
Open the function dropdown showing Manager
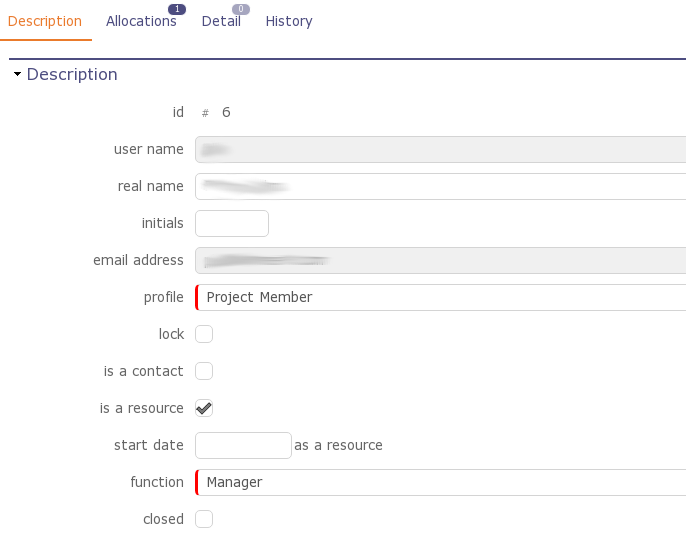tap(440, 482)
